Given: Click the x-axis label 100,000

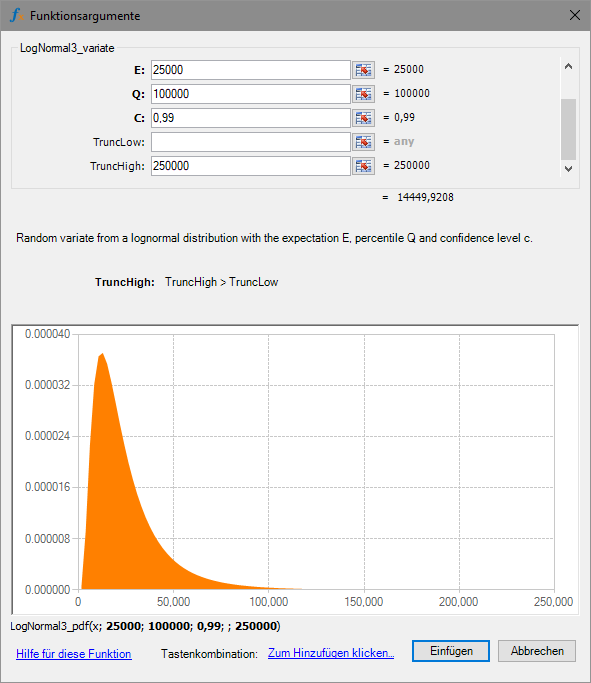Looking at the screenshot, I should (x=269, y=602).
